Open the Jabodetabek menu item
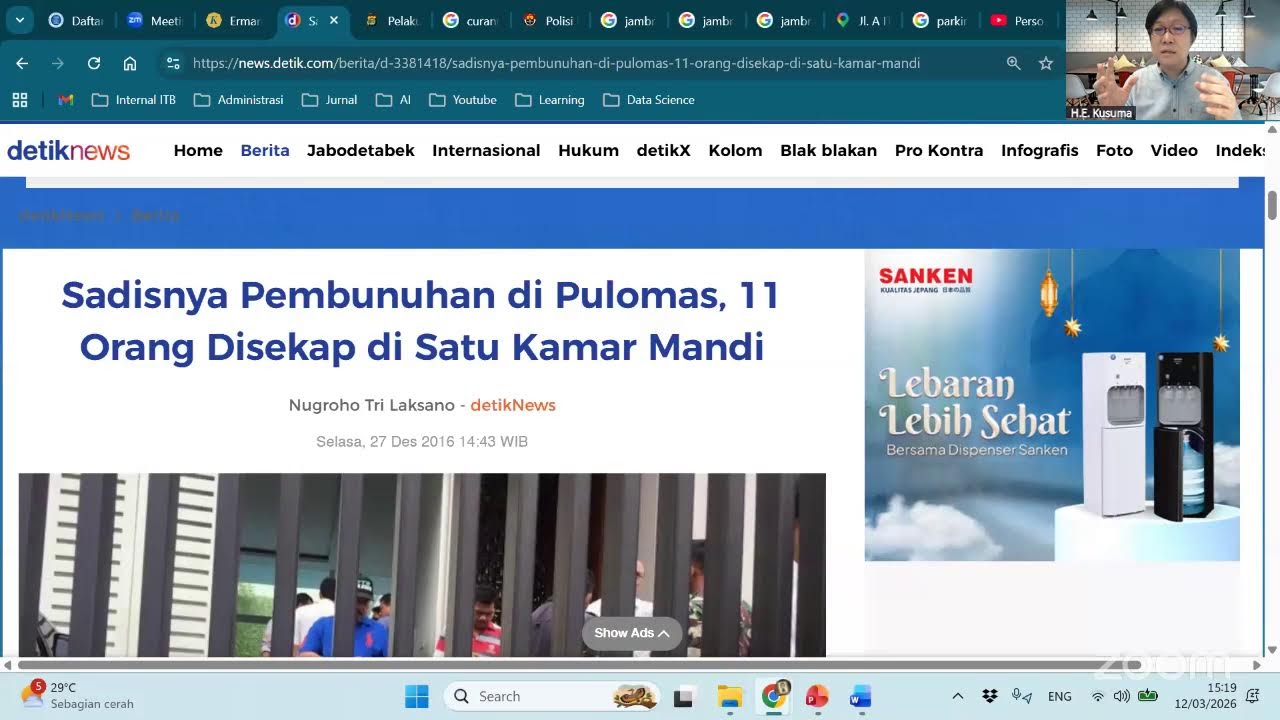The image size is (1280, 720). [361, 150]
